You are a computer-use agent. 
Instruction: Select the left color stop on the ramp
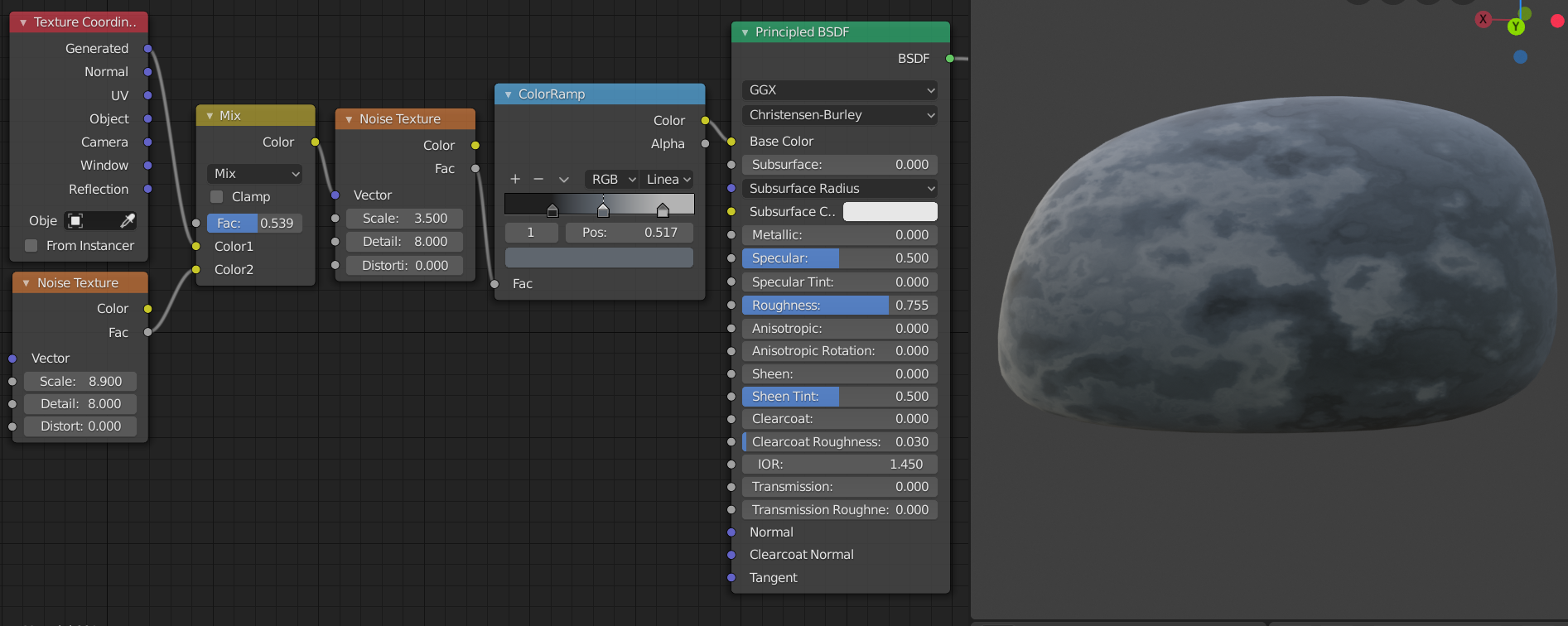click(552, 210)
